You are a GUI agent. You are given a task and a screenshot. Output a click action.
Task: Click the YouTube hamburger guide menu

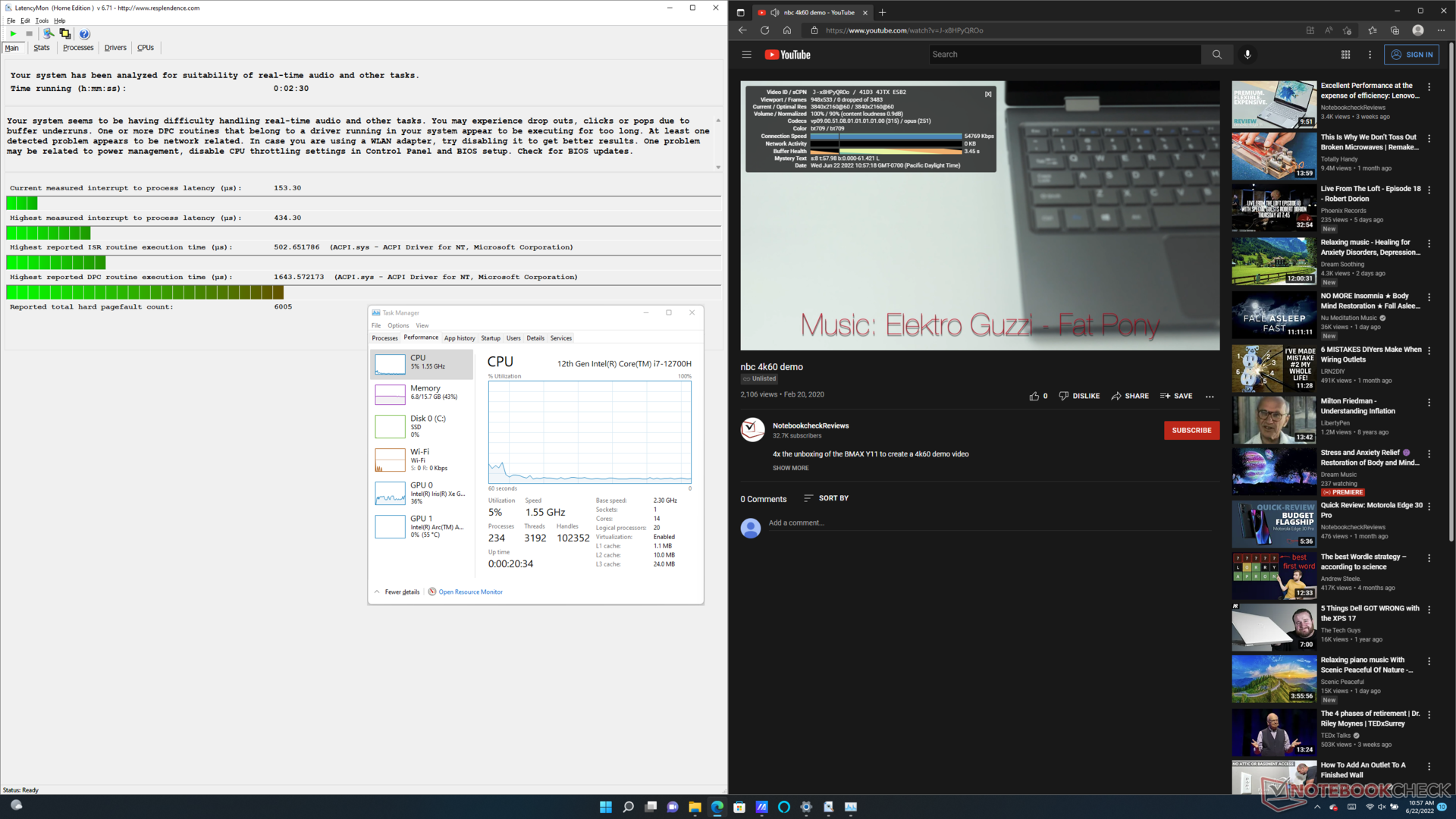[x=746, y=55]
